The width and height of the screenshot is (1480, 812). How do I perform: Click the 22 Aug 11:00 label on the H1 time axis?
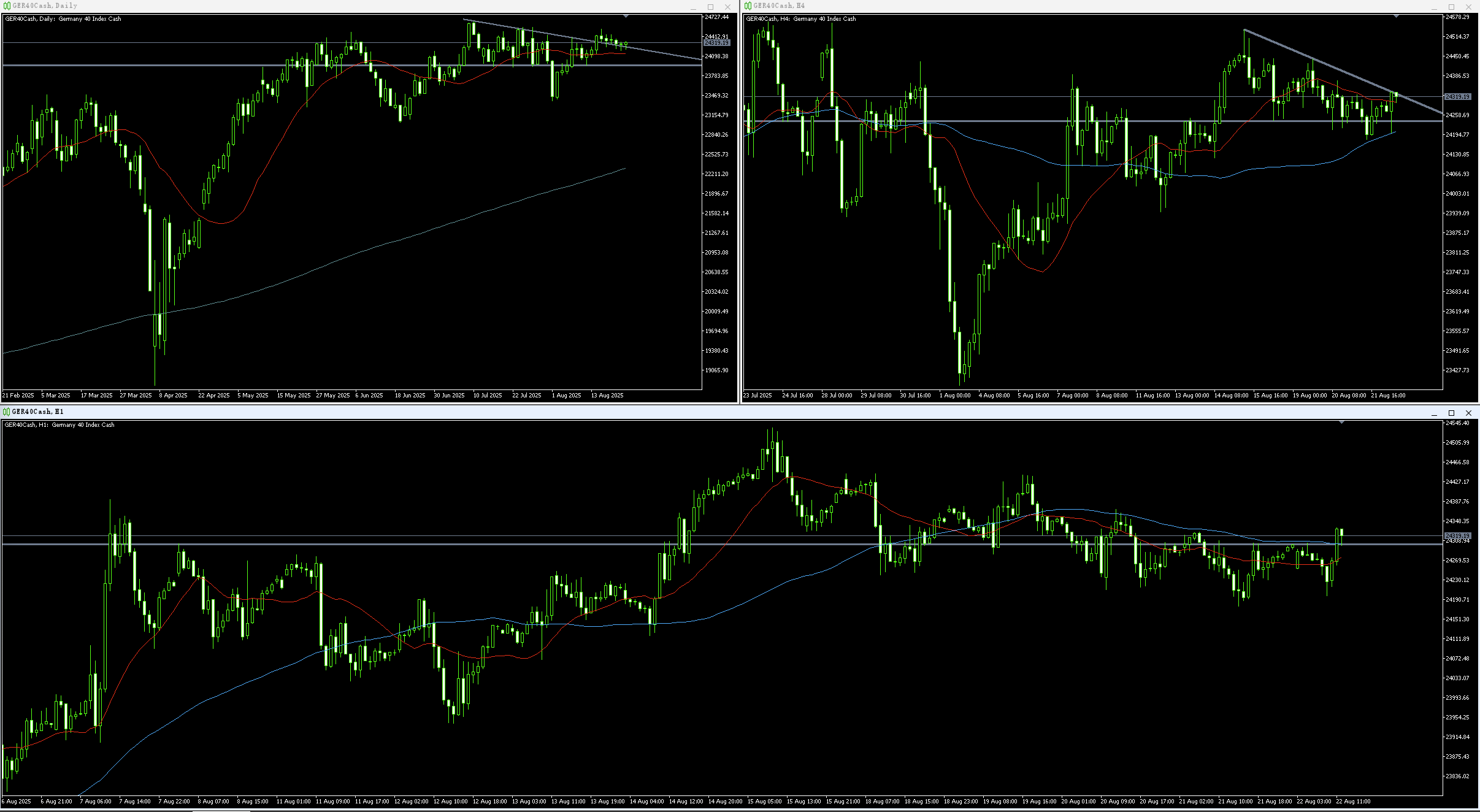click(1353, 801)
